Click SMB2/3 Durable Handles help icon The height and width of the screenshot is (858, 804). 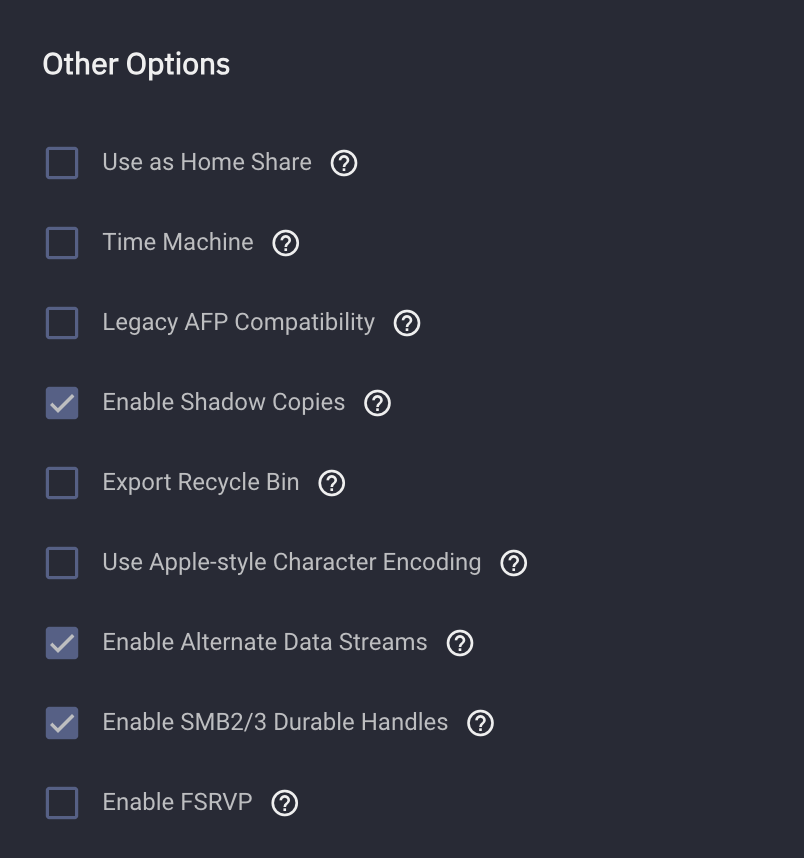point(480,723)
